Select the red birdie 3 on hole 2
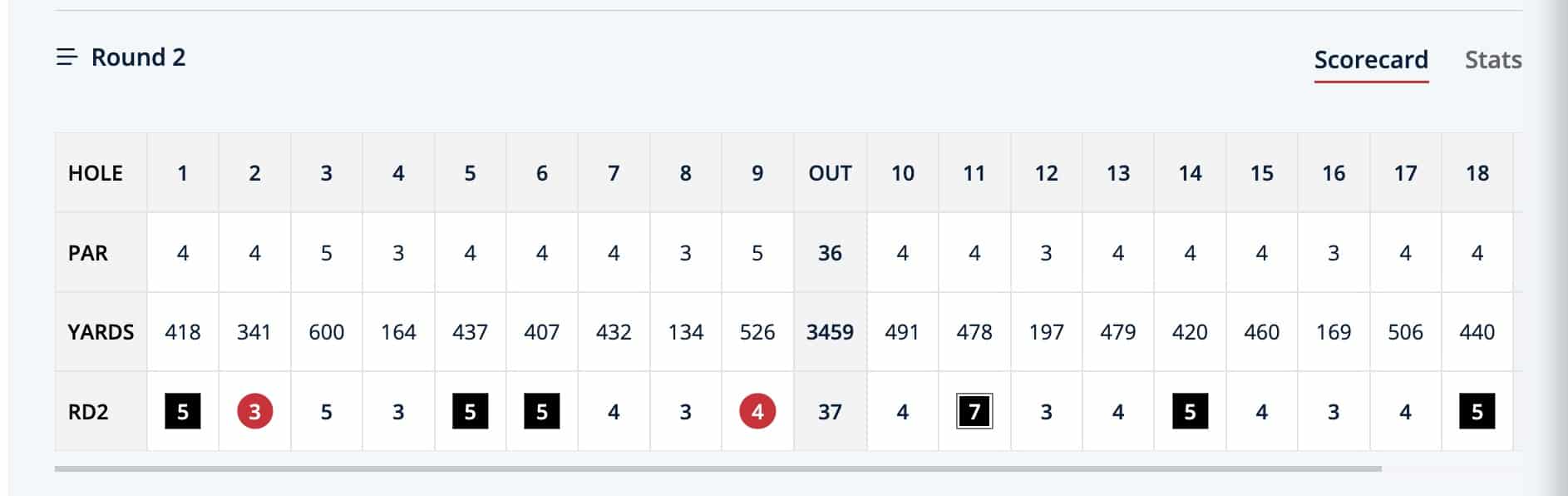Screen dimensions: 1568x496 tap(254, 411)
